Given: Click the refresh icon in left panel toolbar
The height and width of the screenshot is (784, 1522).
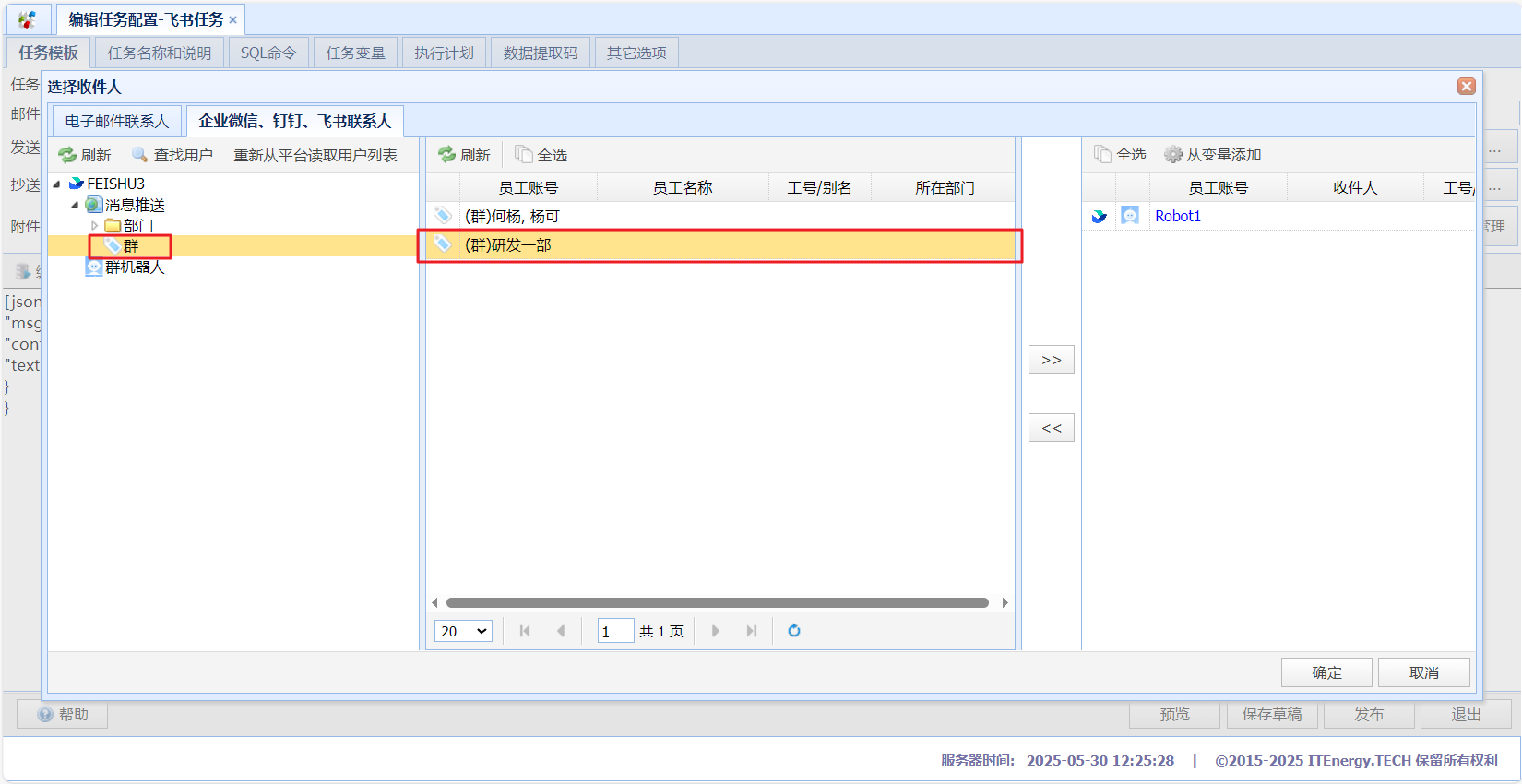Looking at the screenshot, I should coord(67,155).
